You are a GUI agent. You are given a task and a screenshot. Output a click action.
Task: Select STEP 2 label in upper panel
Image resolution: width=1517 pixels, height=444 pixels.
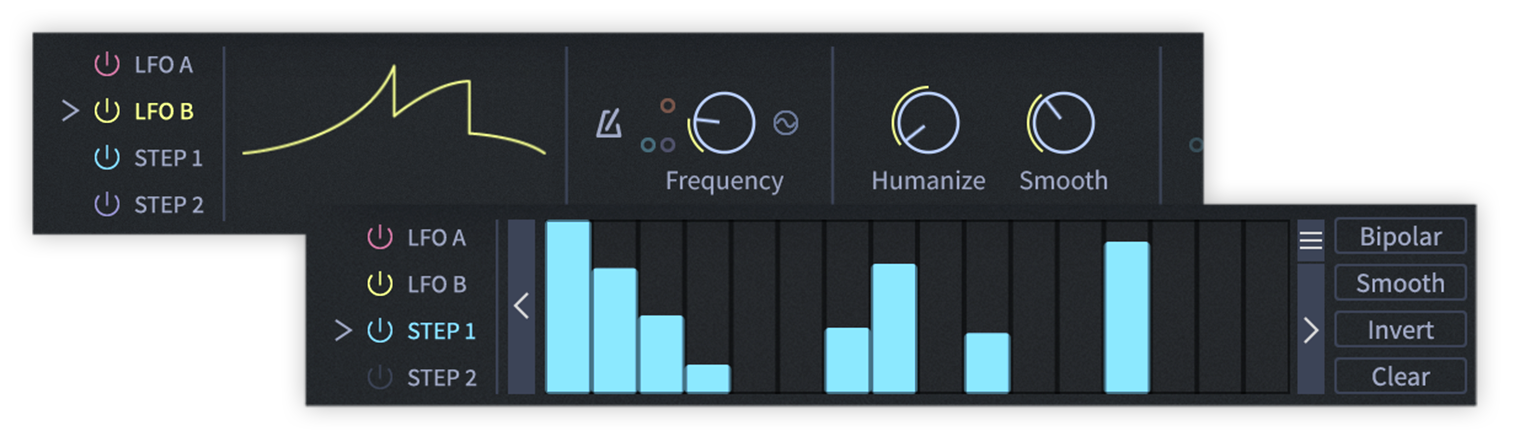169,205
